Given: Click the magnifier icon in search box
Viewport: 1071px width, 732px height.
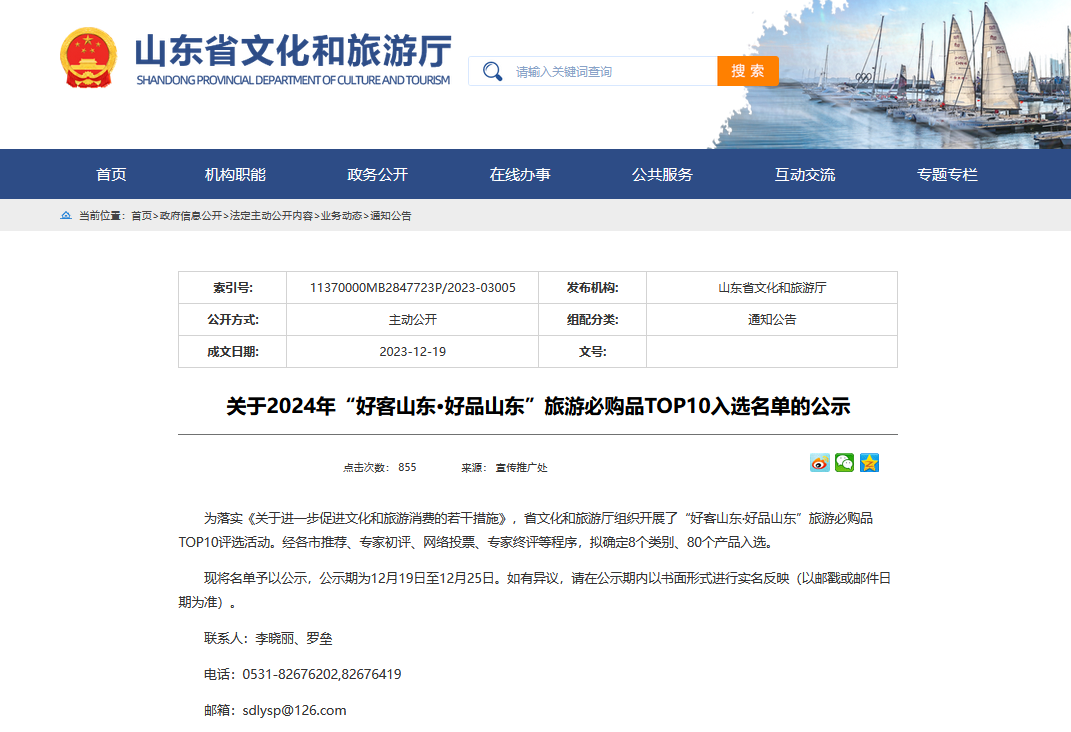Looking at the screenshot, I should tap(492, 71).
